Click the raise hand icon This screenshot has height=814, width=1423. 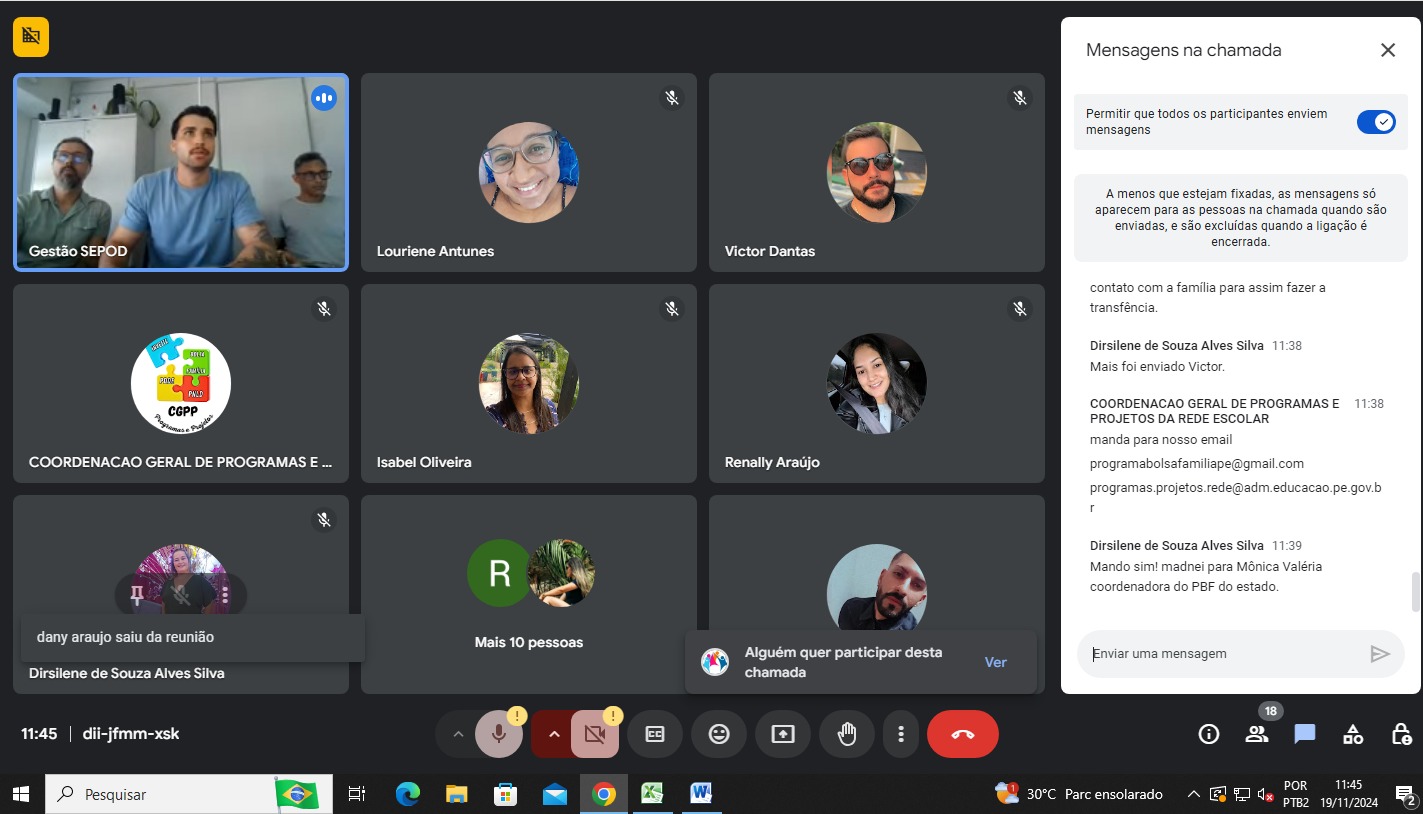[847, 734]
